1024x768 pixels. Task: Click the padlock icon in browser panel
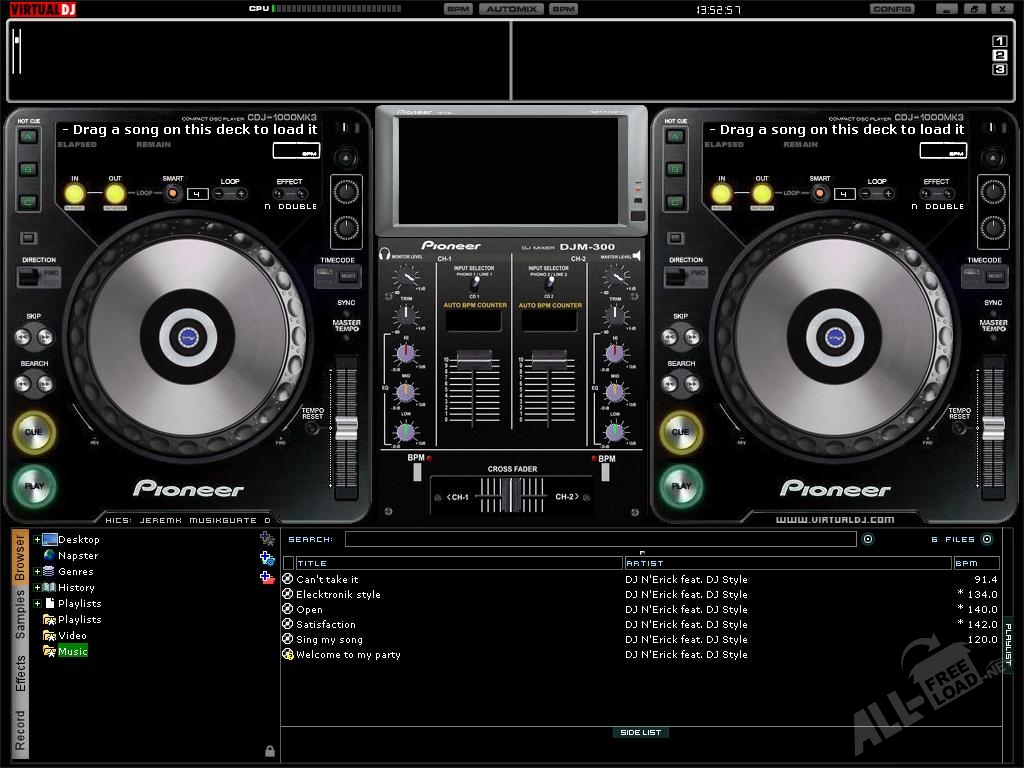pos(269,750)
